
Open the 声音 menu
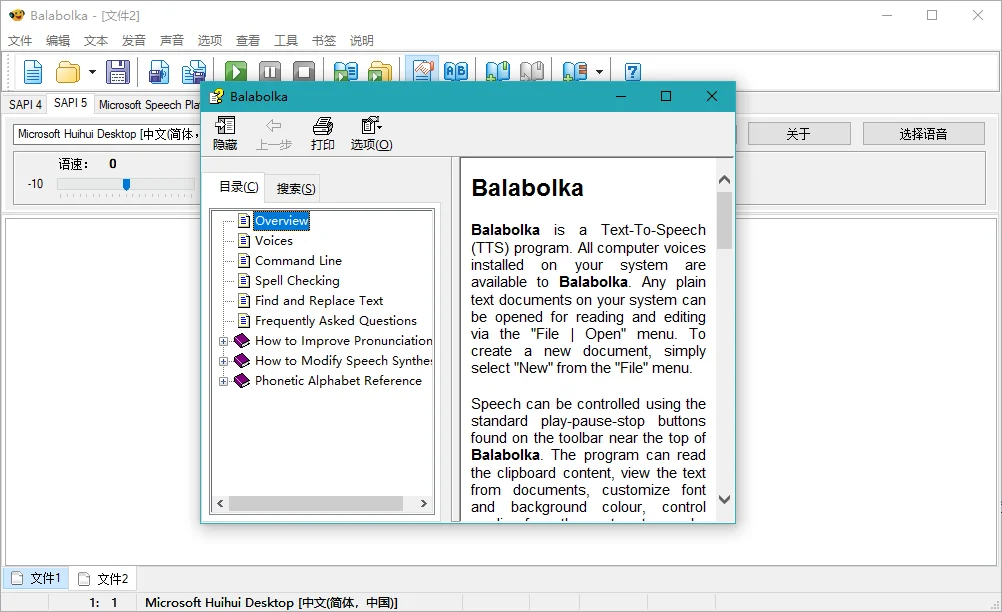(x=171, y=41)
